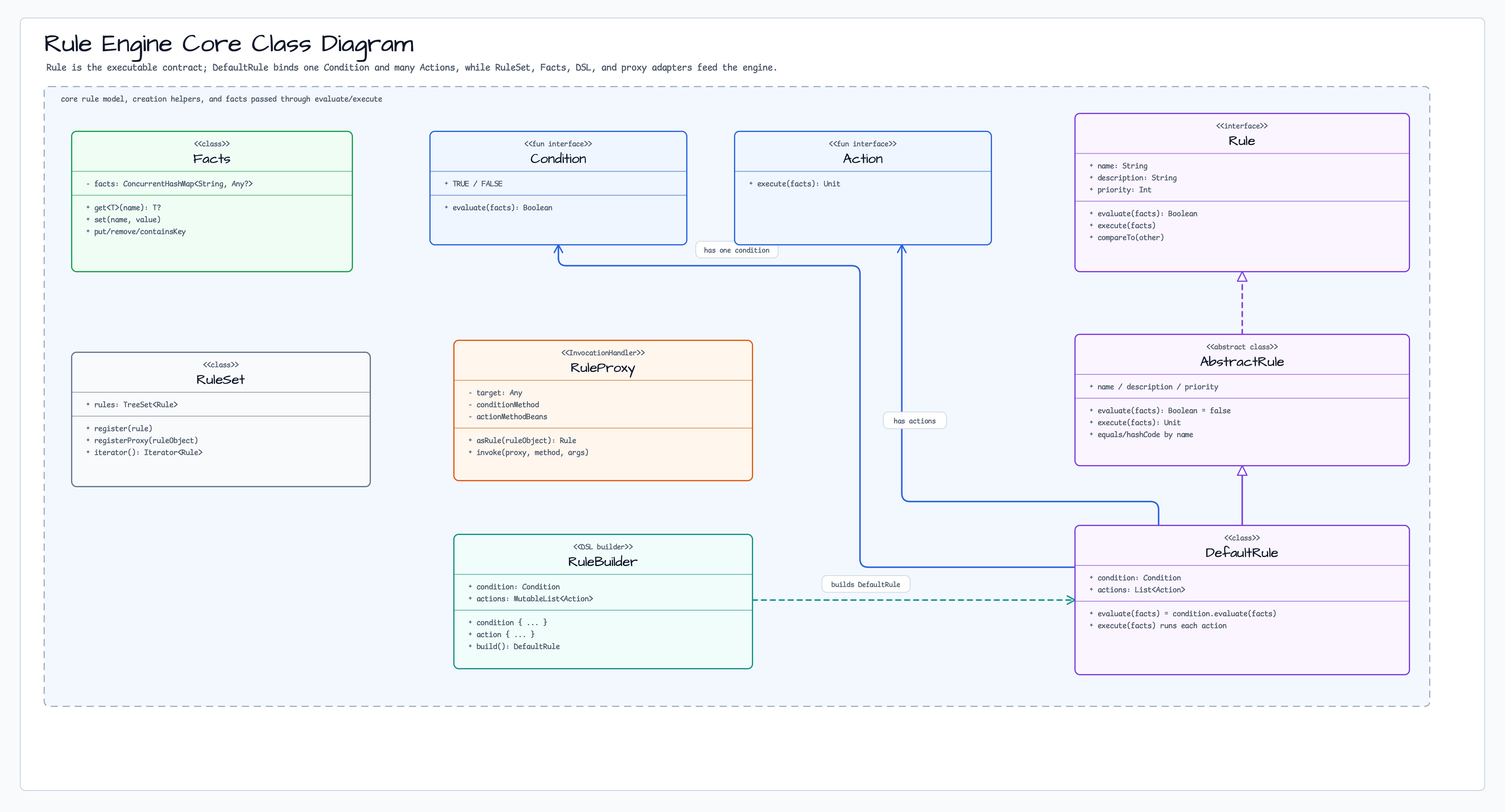1505x812 pixels.
Task: Select the diagram title 'Rule Engine Core Class Diagram'
Action: click(229, 45)
